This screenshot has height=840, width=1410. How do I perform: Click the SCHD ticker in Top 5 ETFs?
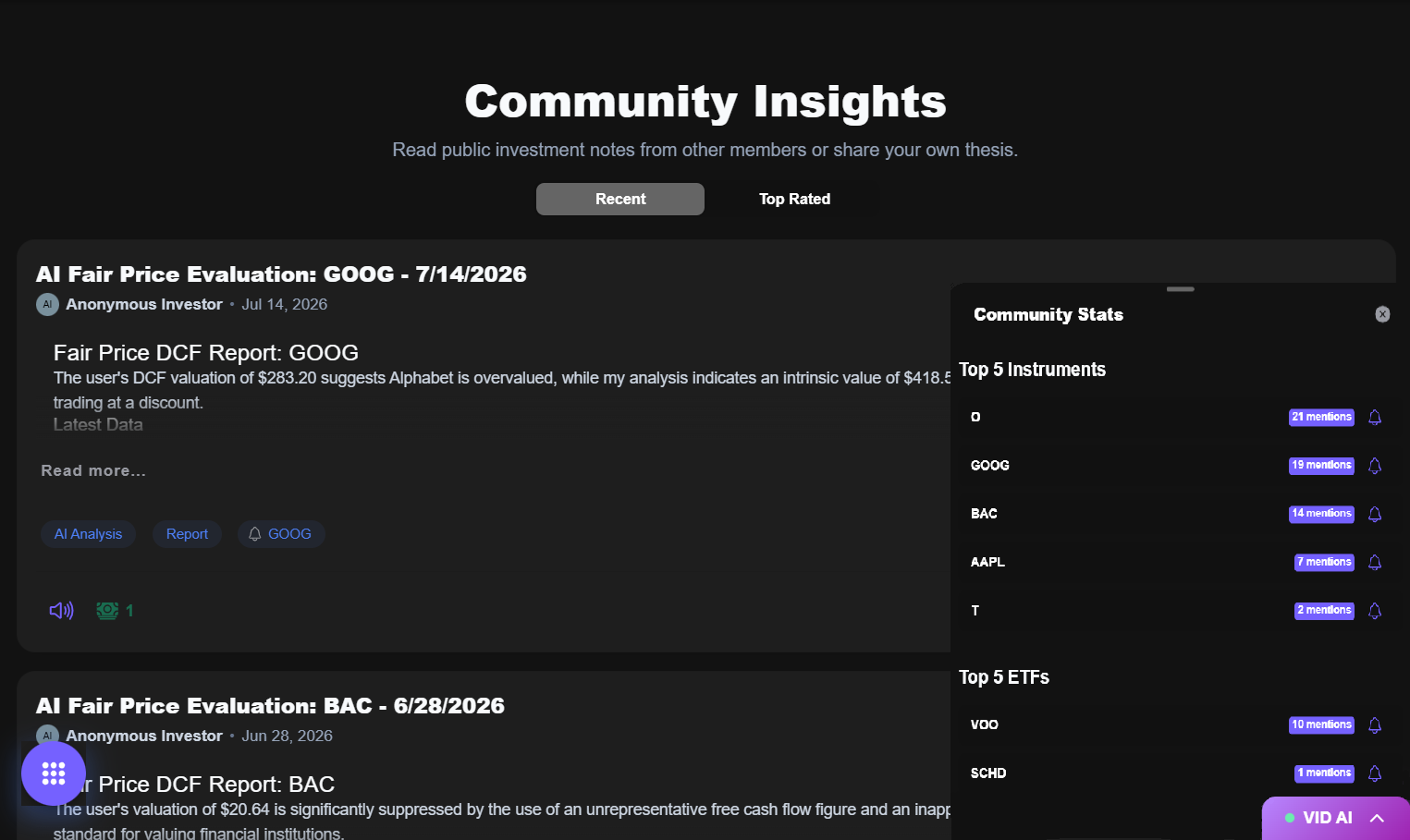tap(988, 773)
